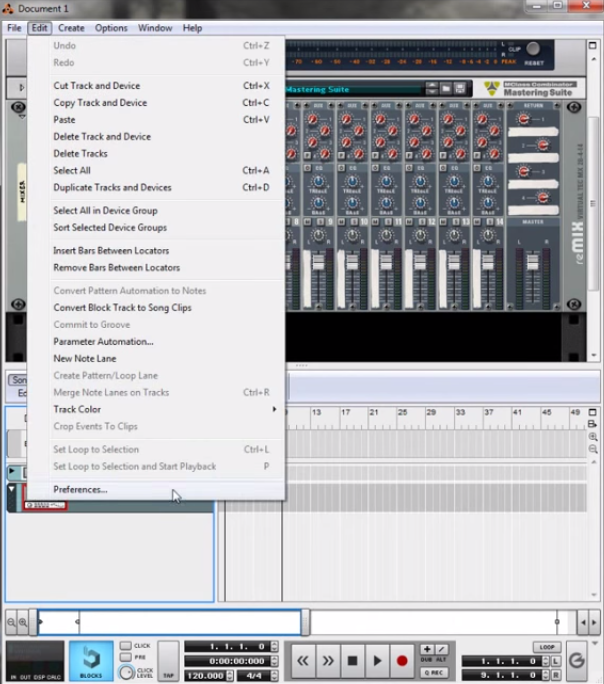Viewport: 604px width, 684px height.
Task: Click the right locator position stepper
Action: (x=546, y=675)
